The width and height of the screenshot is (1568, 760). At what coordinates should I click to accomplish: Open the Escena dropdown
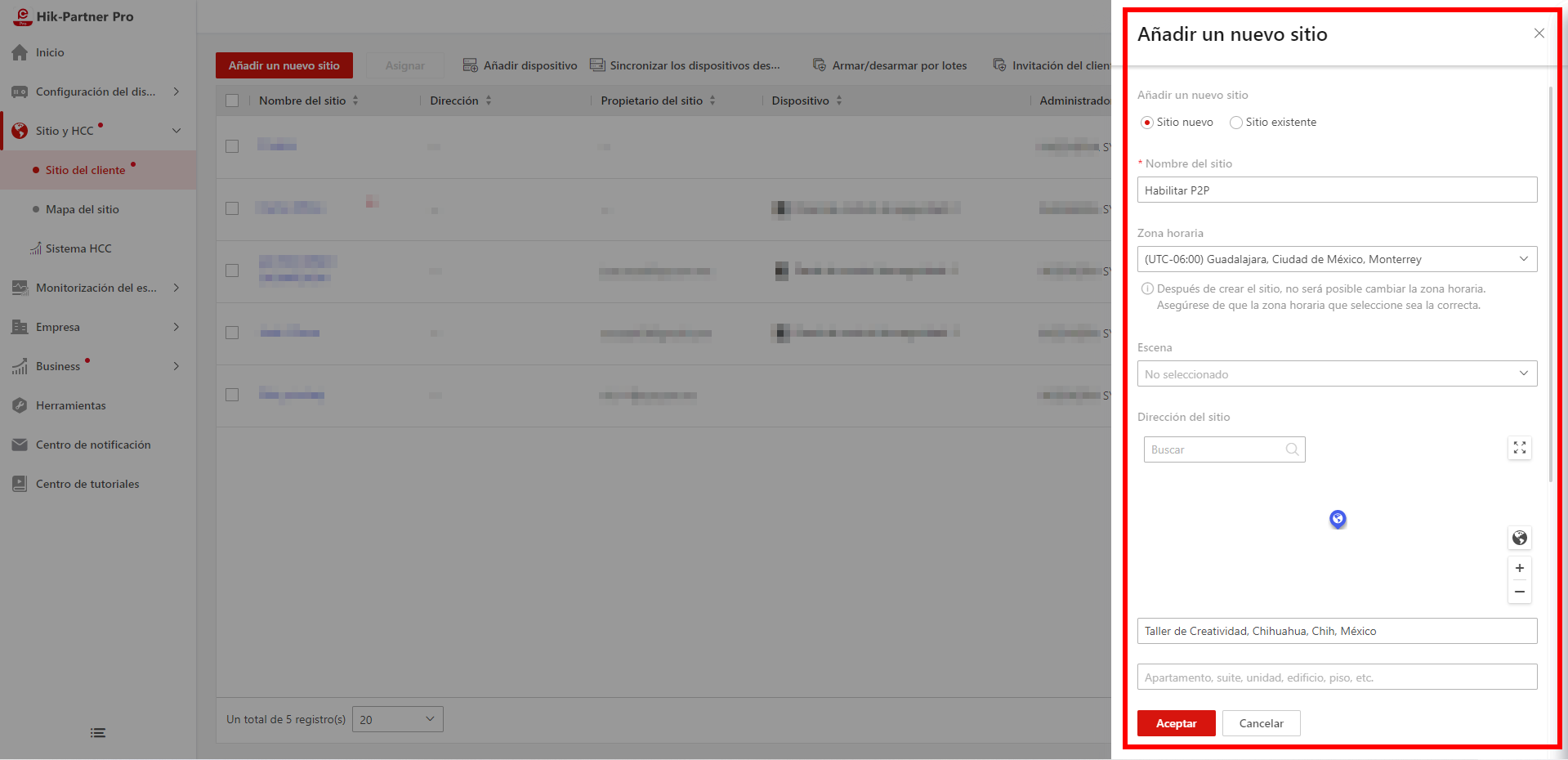(1337, 373)
